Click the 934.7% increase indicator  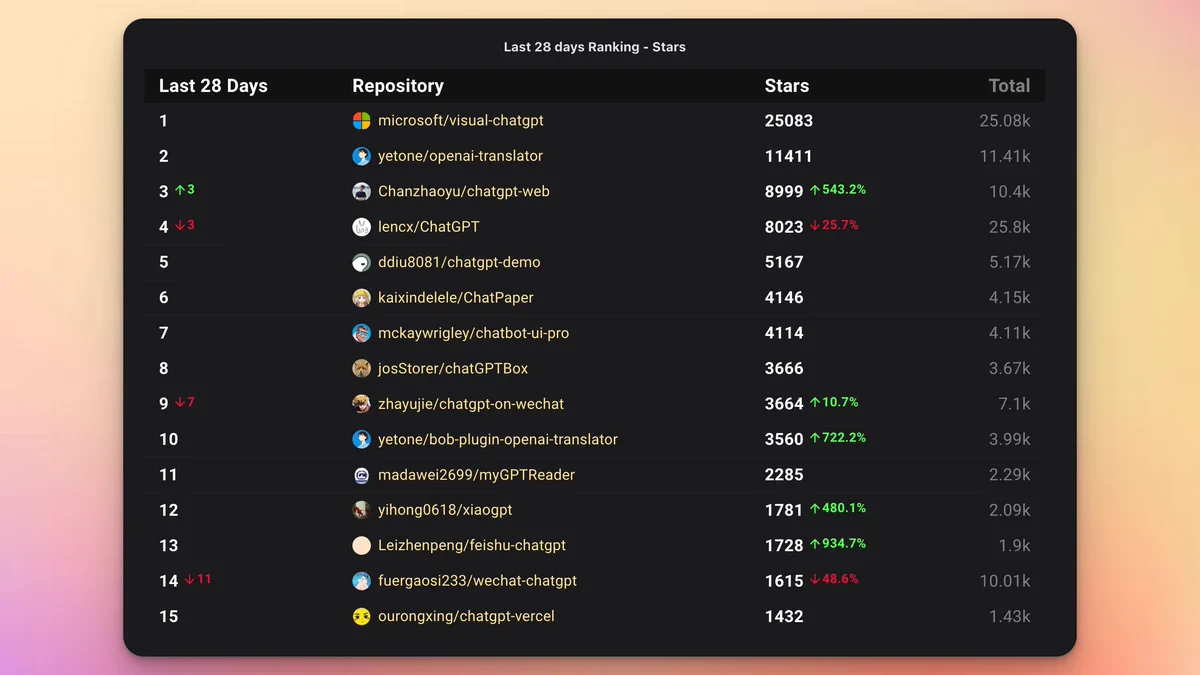(838, 544)
